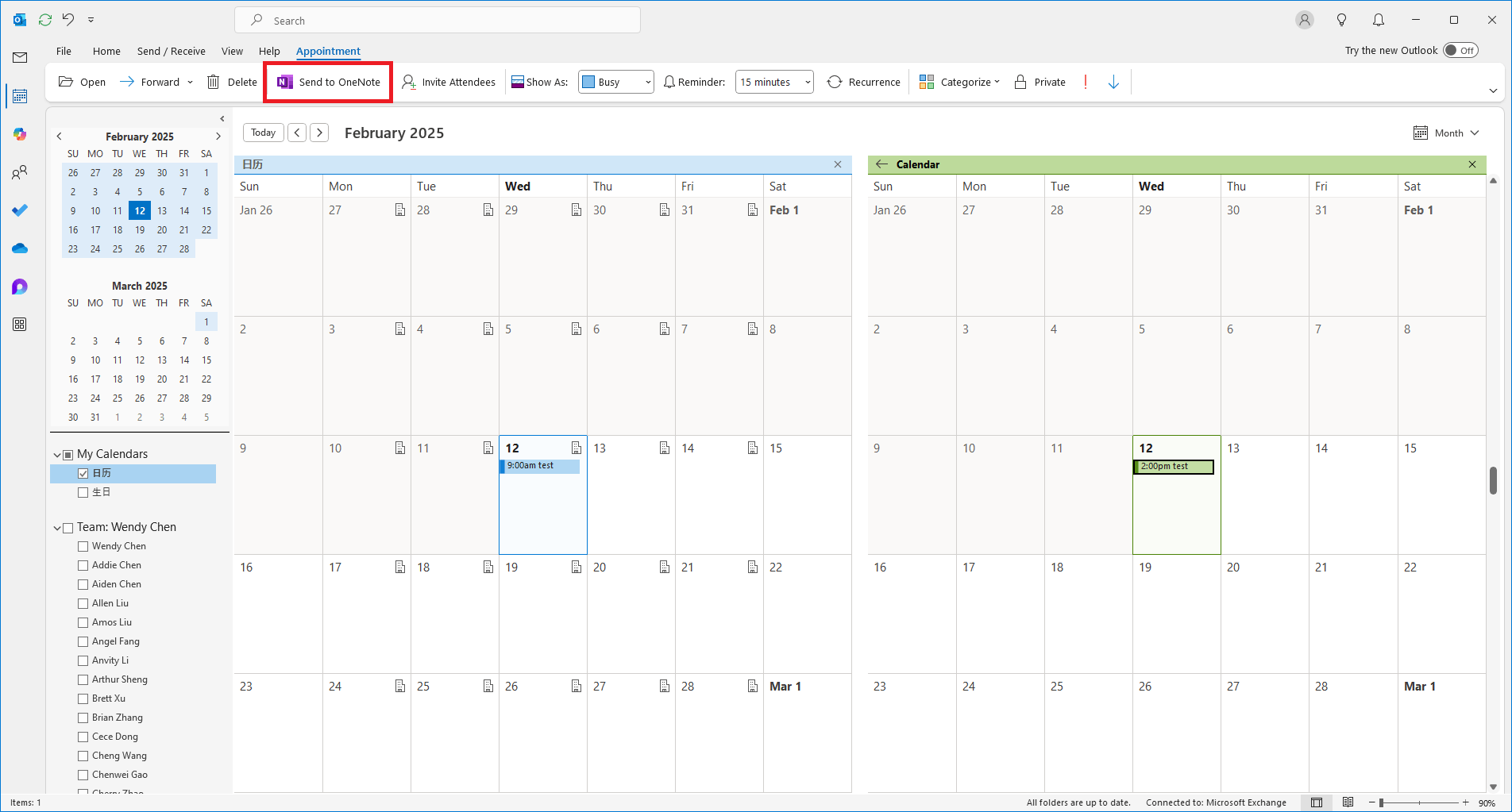
Task: Turn on the Try the new Outlook toggle
Action: [1460, 49]
